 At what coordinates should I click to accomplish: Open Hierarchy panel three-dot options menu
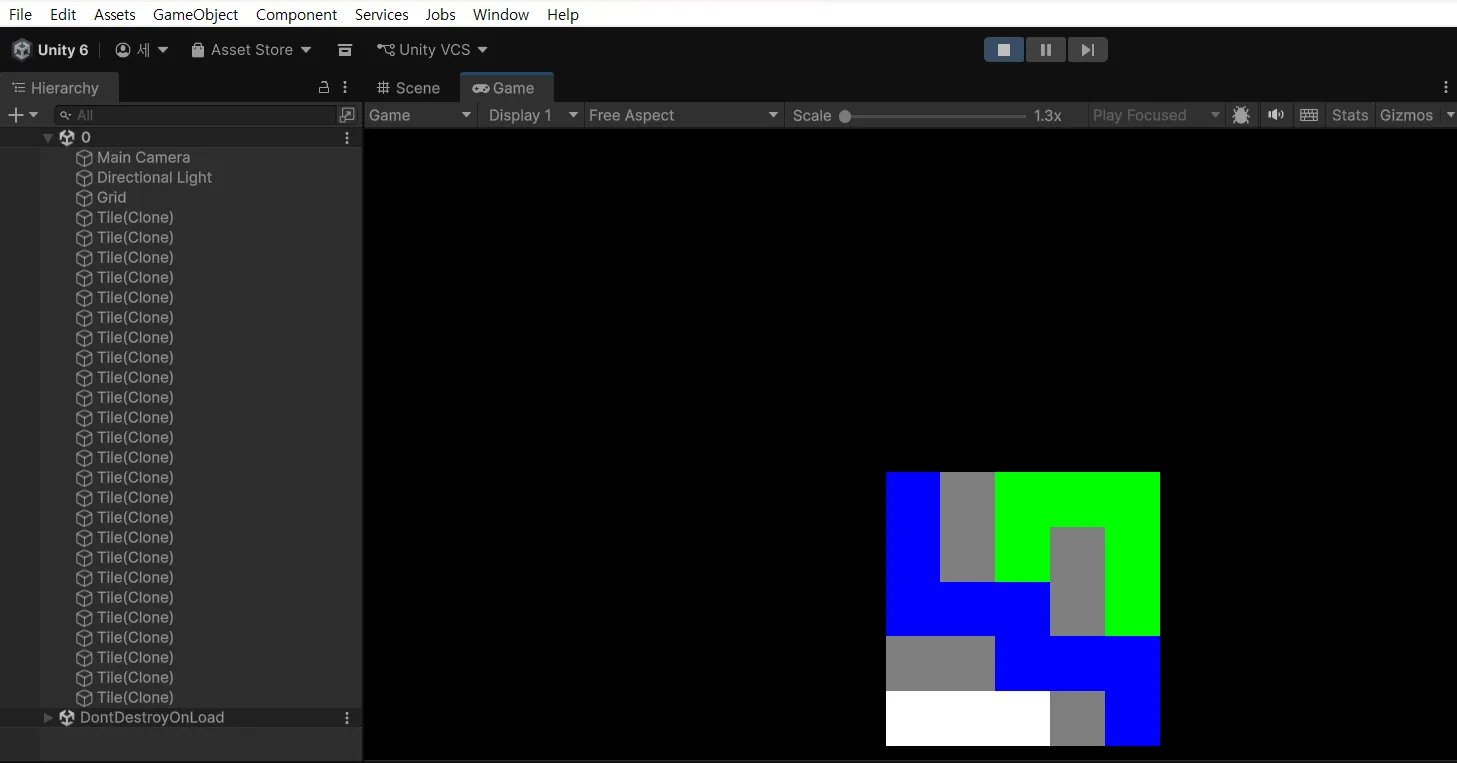pyautogui.click(x=345, y=88)
